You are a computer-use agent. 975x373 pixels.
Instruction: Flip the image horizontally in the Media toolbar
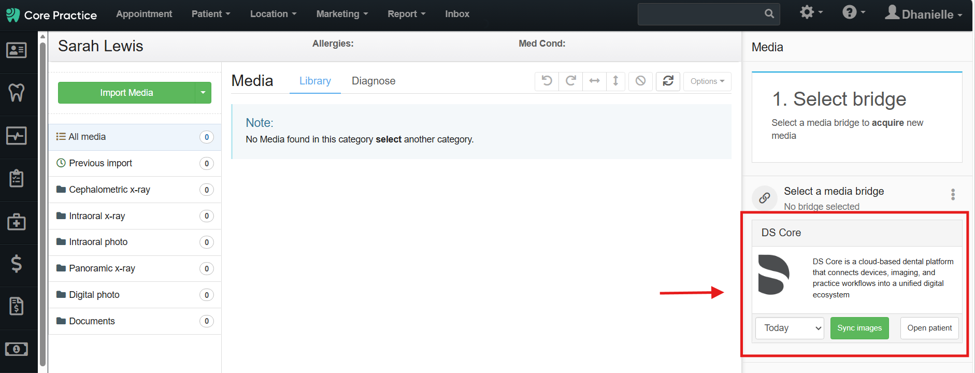pyautogui.click(x=594, y=81)
